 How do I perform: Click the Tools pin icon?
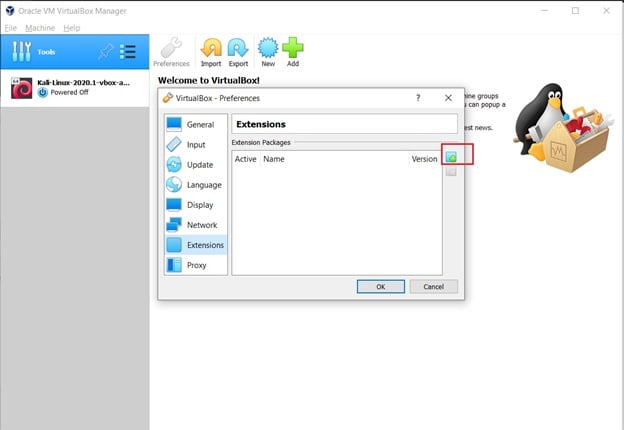point(105,52)
